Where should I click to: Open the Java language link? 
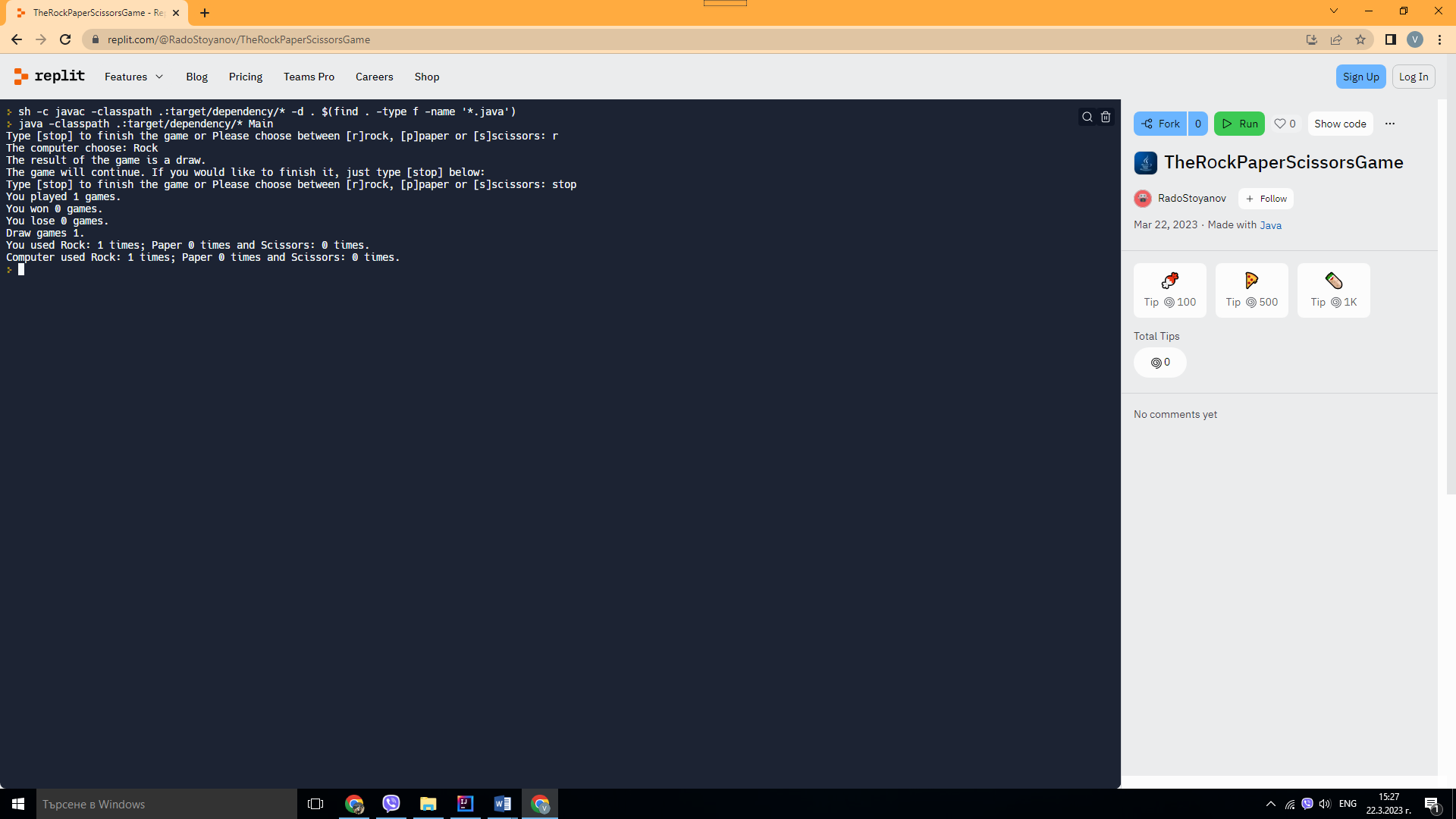(x=1270, y=224)
